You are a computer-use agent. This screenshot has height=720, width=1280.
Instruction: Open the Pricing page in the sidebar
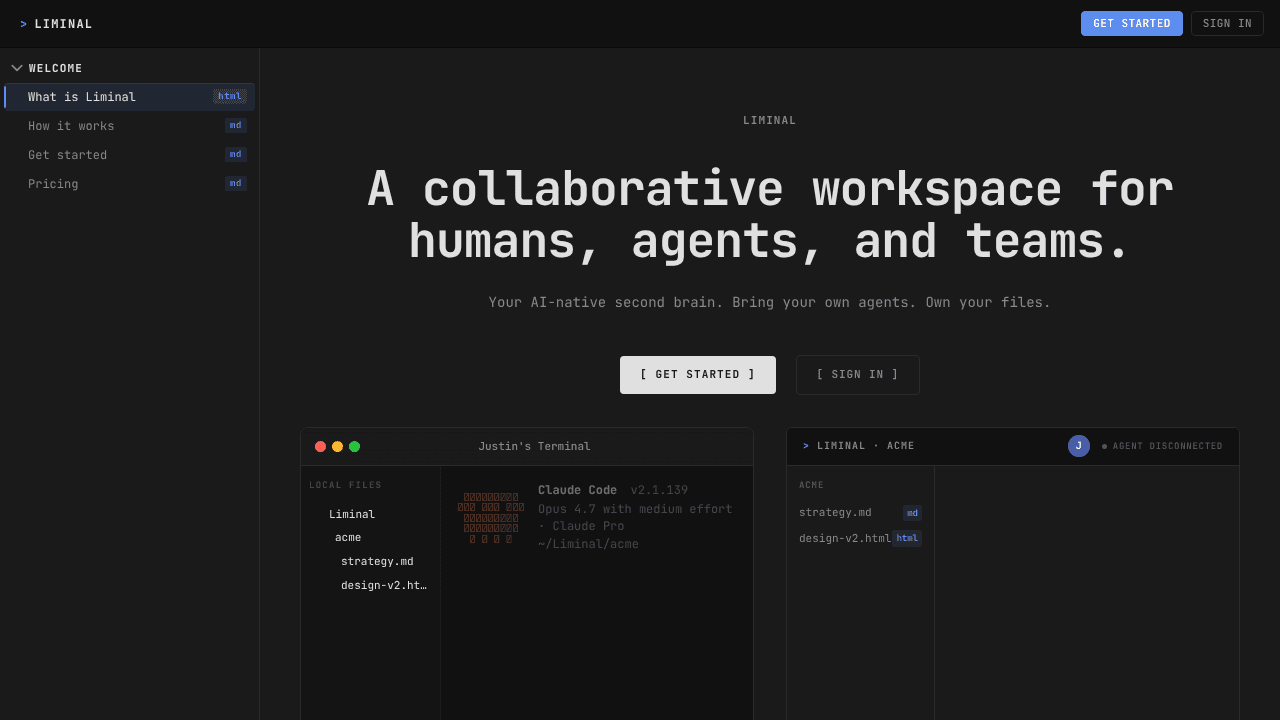click(x=129, y=184)
